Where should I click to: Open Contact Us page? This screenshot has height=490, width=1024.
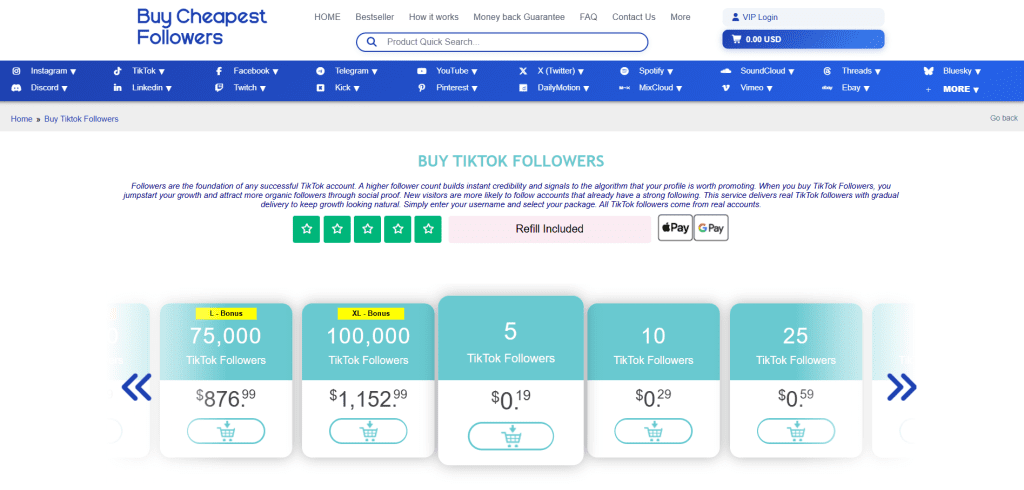[633, 17]
